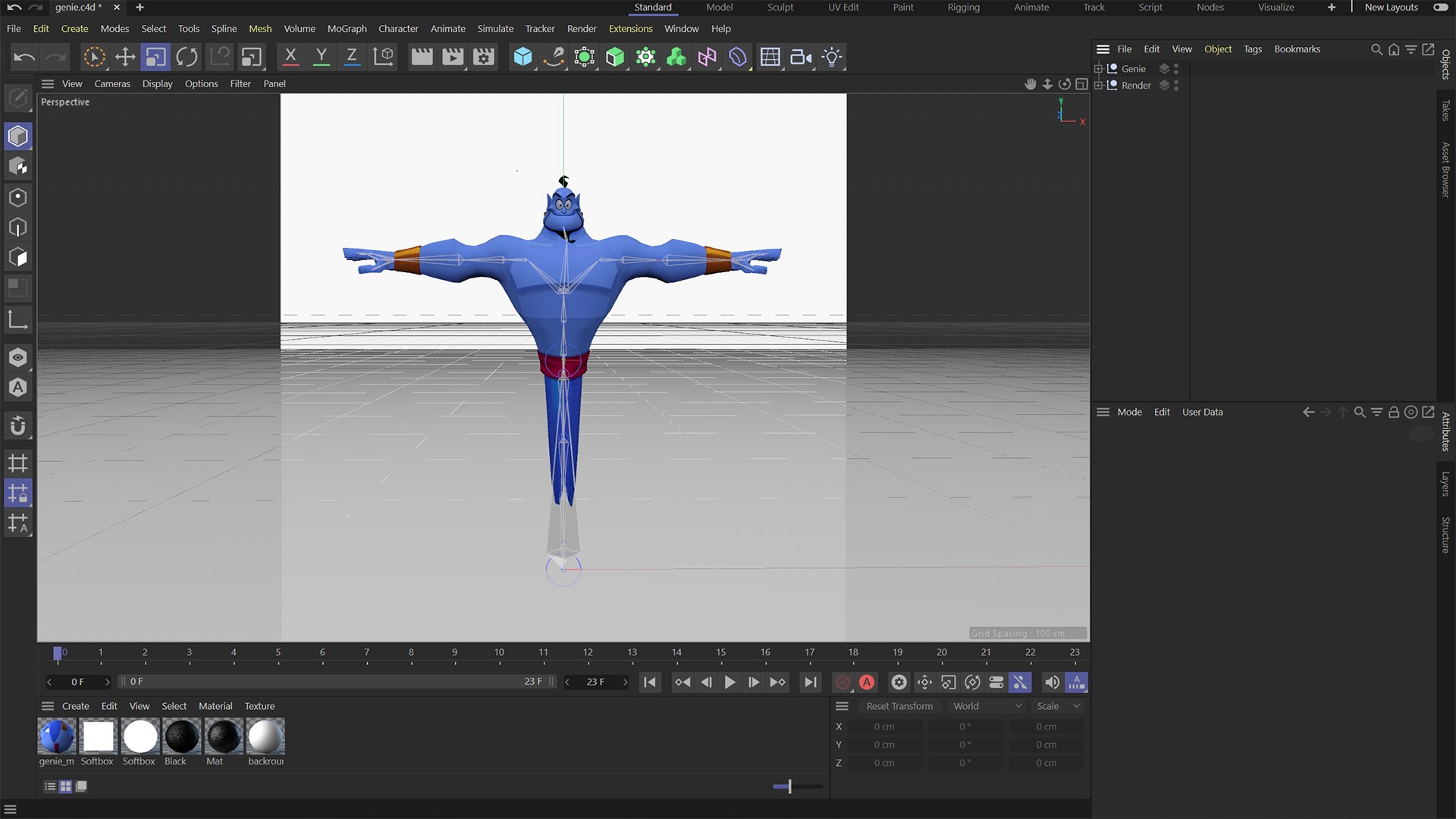
Task: Open the Scale dropdown in coordinates
Action: coord(1058,706)
